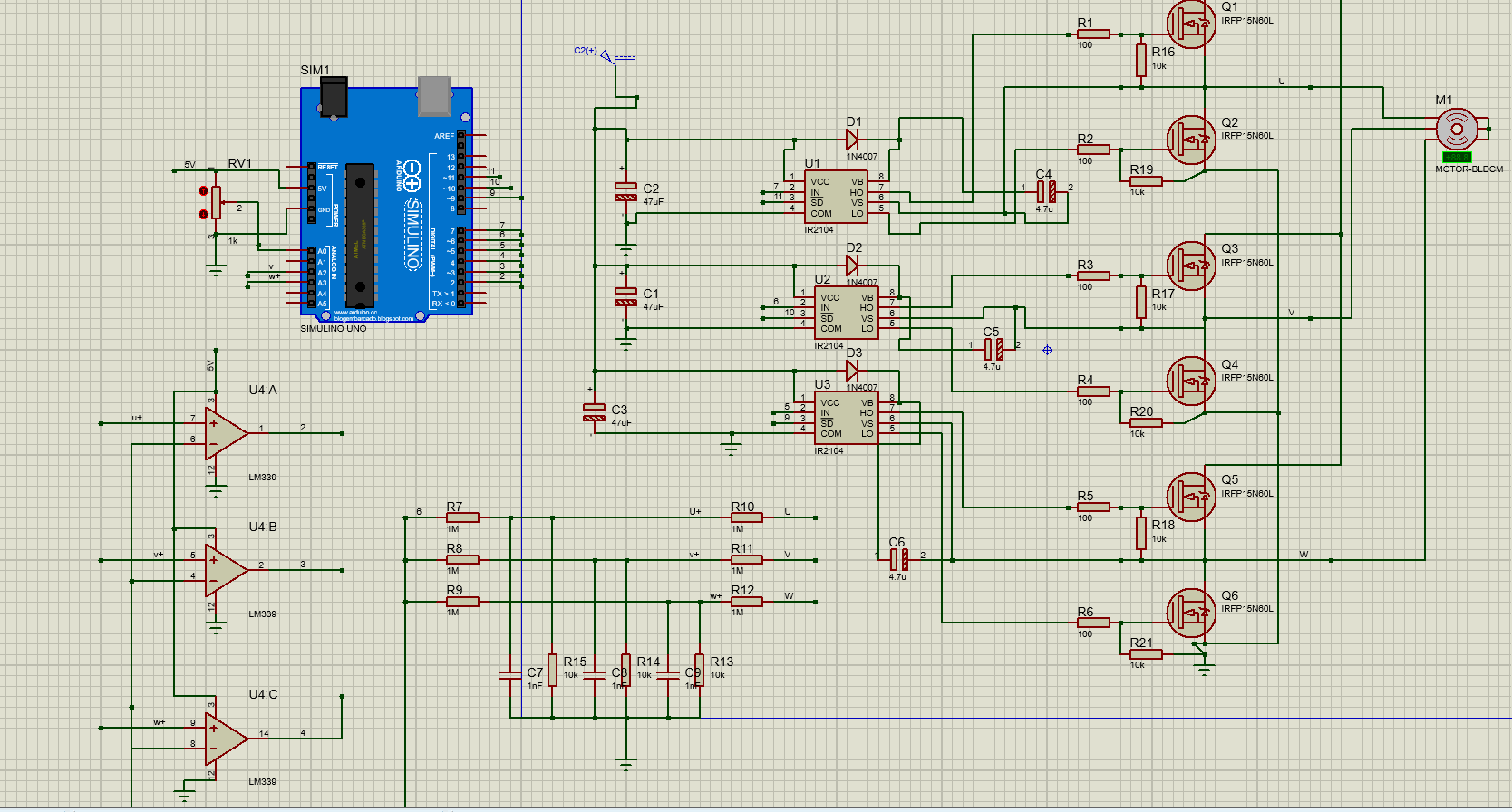Select resistor R19 10k symbol
This screenshot has height=812, width=1512.
click(x=1146, y=181)
